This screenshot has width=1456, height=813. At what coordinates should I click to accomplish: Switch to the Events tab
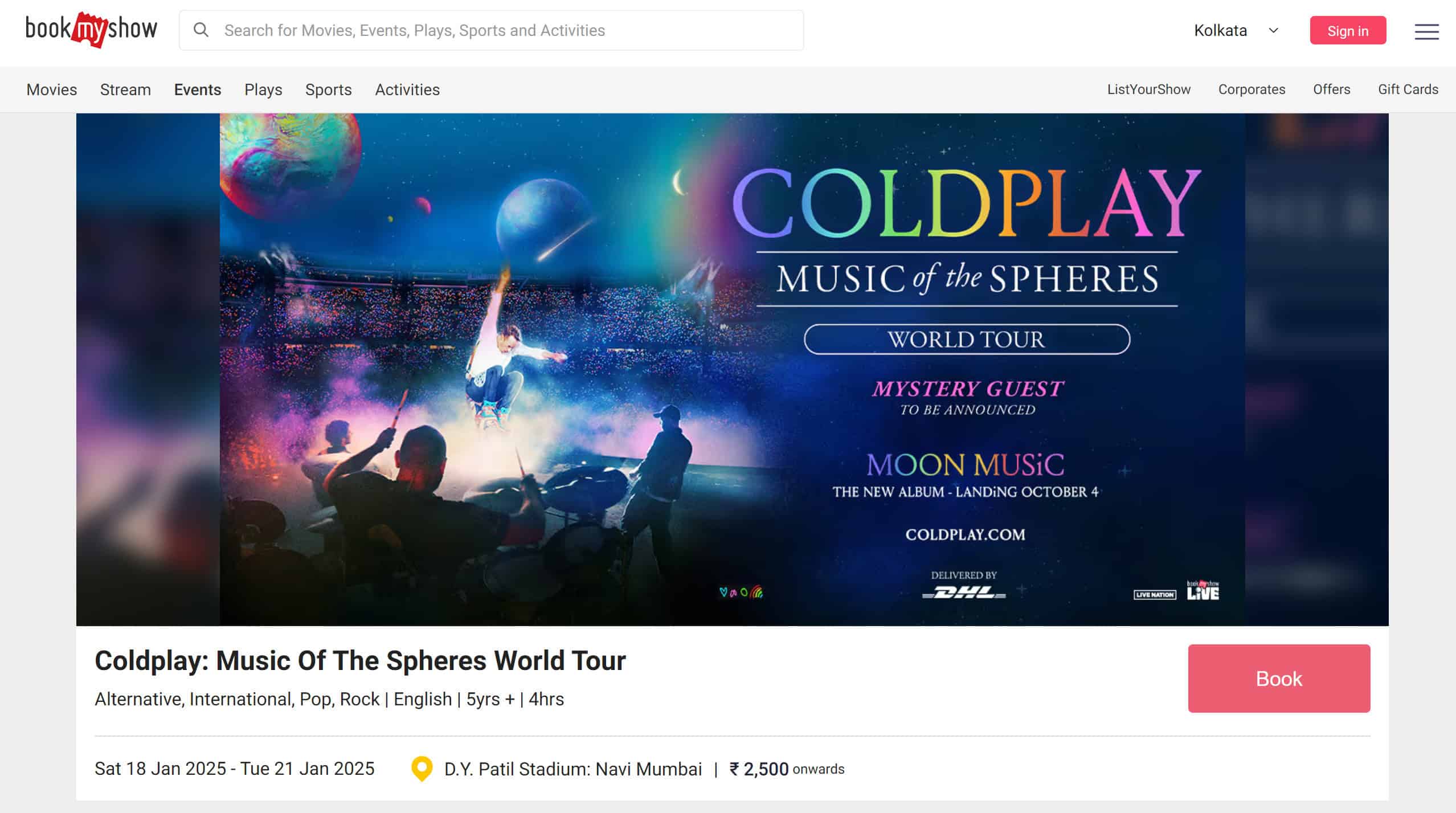coord(197,89)
